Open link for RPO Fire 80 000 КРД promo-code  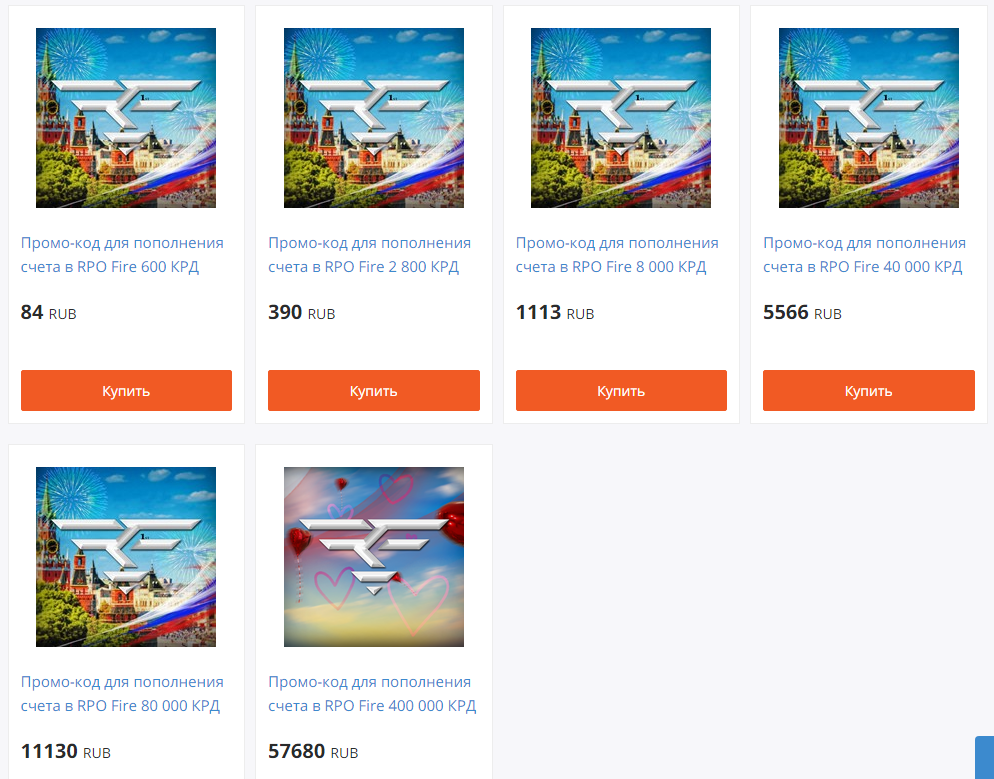click(x=122, y=694)
